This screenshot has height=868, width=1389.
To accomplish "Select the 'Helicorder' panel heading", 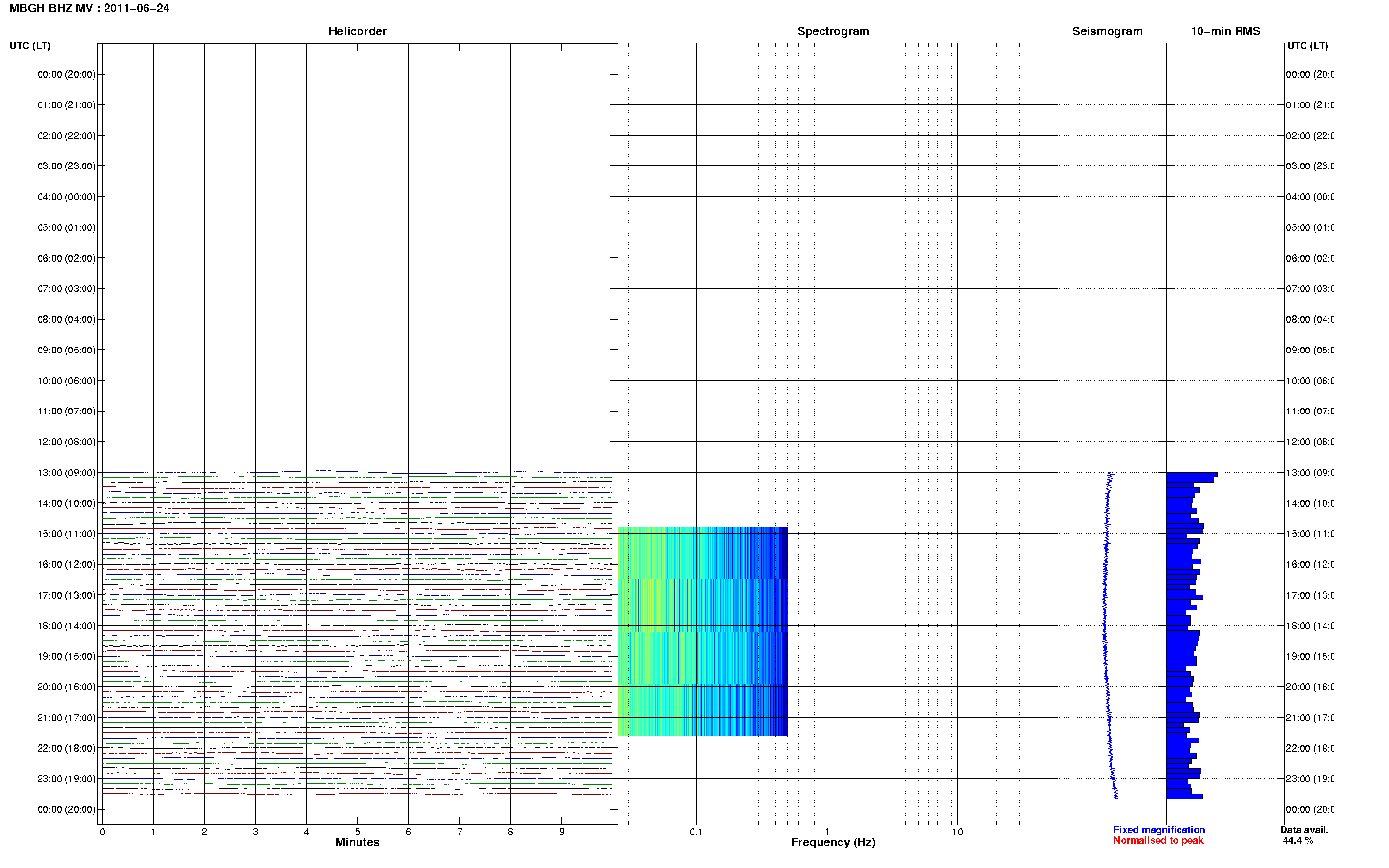I will point(357,32).
